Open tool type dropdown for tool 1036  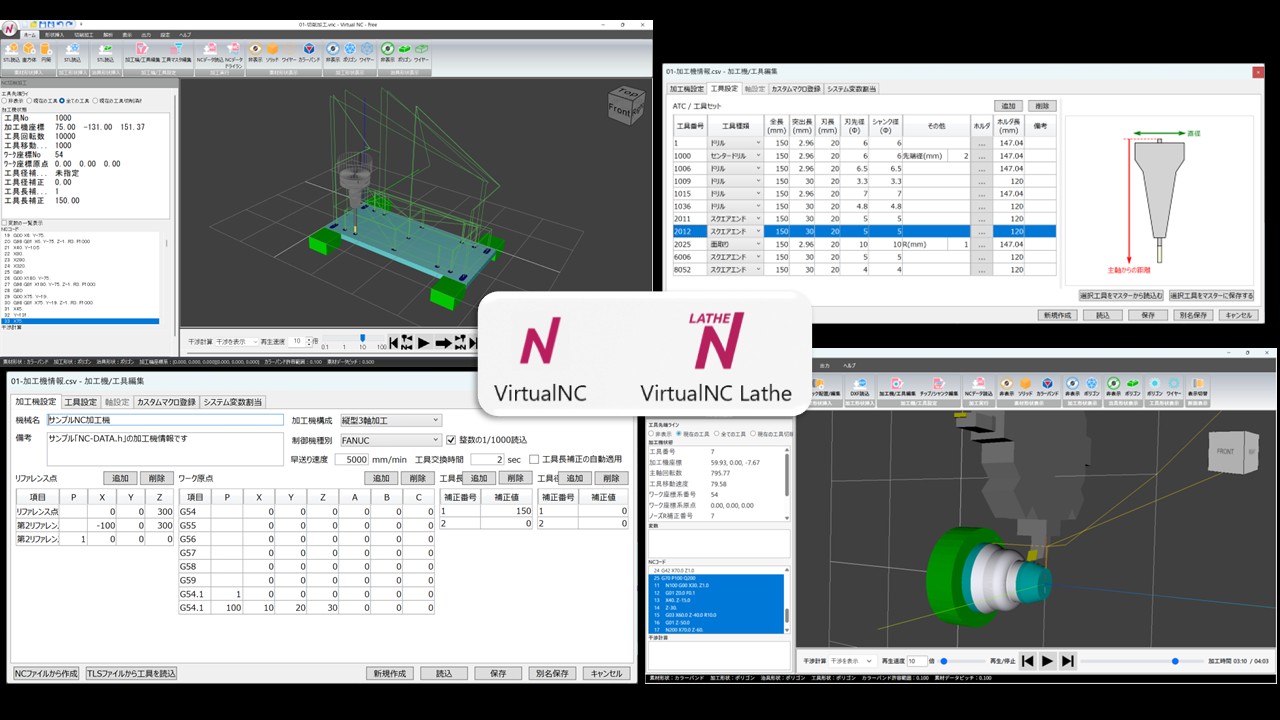735,207
